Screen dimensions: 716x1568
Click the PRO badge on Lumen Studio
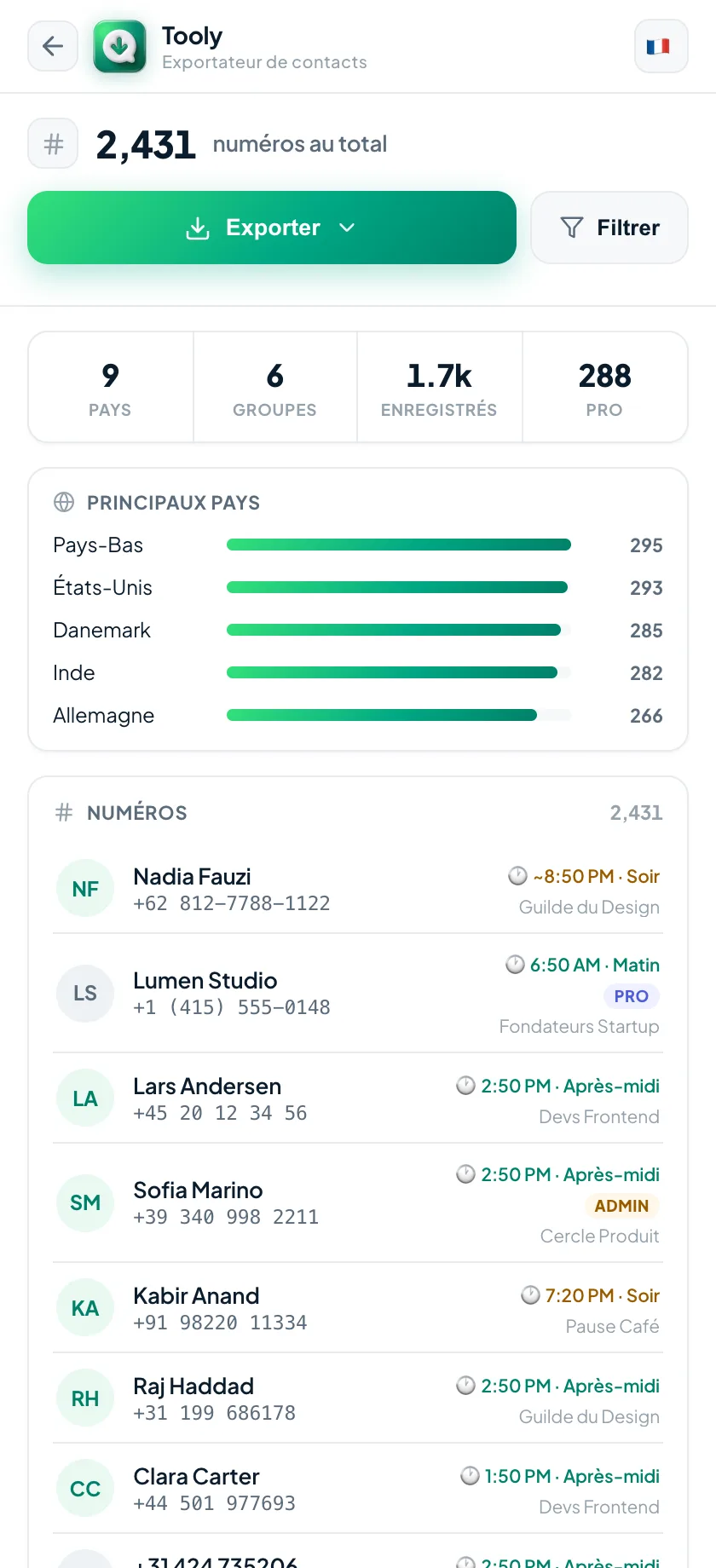[x=632, y=996]
